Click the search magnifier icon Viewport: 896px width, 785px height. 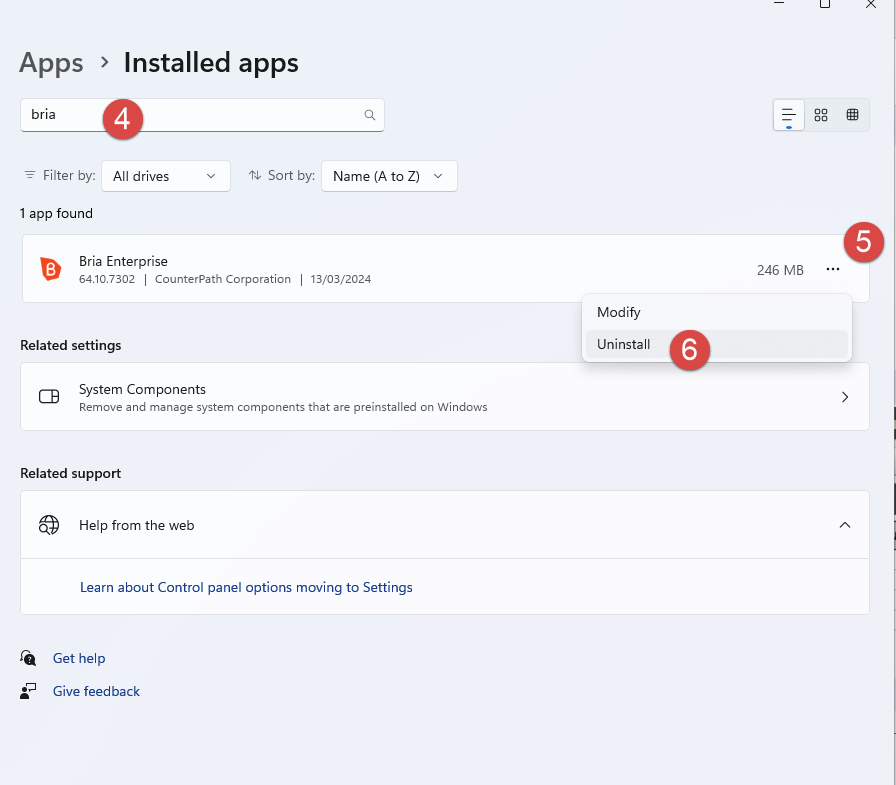tap(370, 115)
